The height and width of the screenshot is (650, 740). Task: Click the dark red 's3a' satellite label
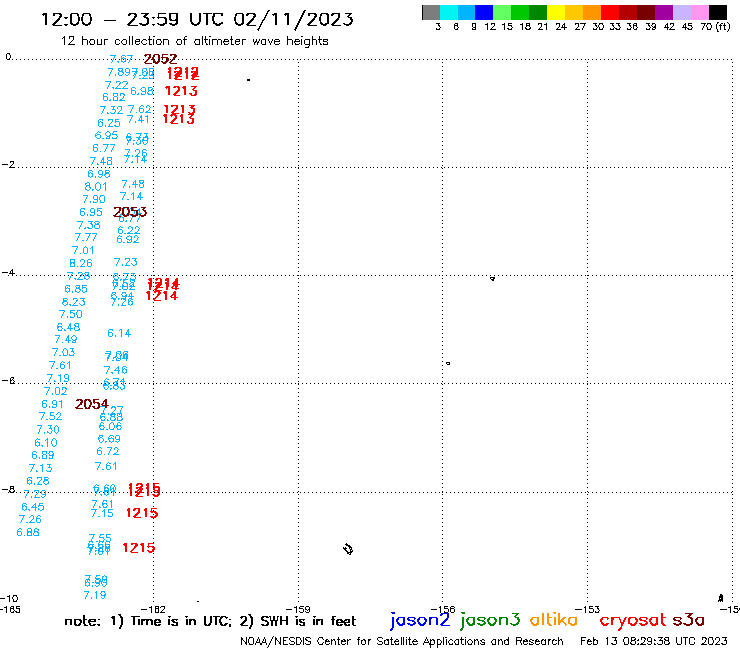click(x=689, y=620)
